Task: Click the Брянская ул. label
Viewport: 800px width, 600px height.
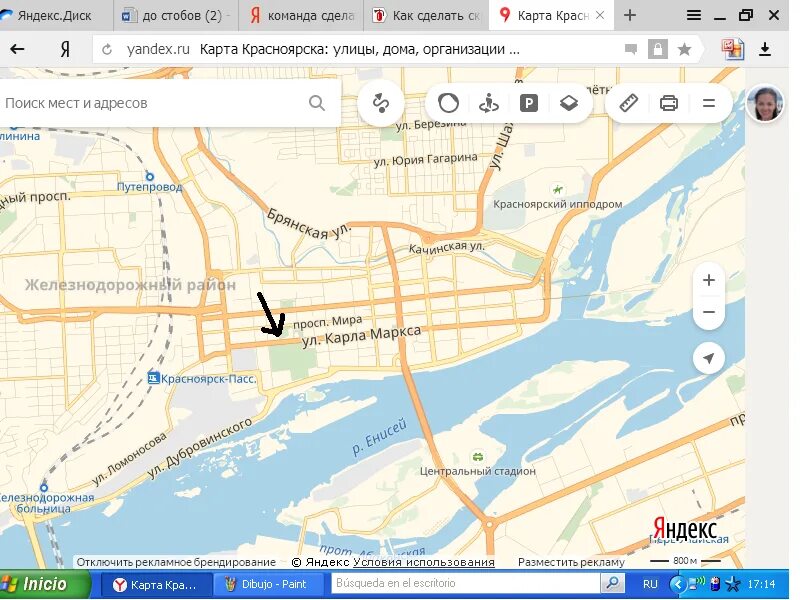Action: (x=309, y=224)
